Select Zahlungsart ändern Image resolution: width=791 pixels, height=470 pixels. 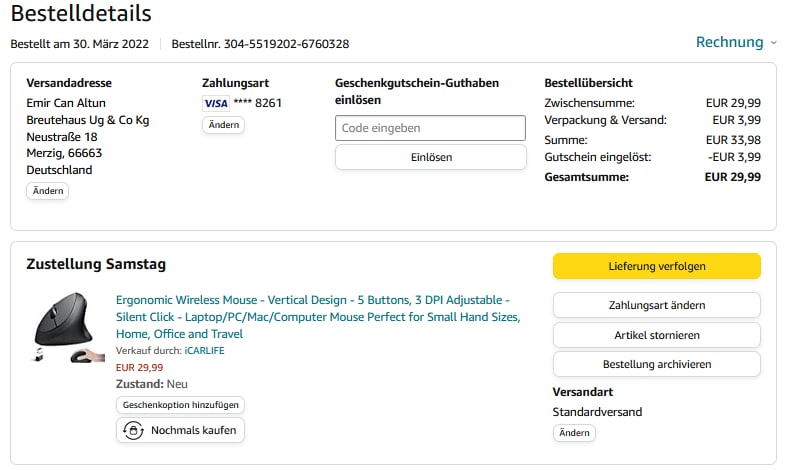point(656,305)
